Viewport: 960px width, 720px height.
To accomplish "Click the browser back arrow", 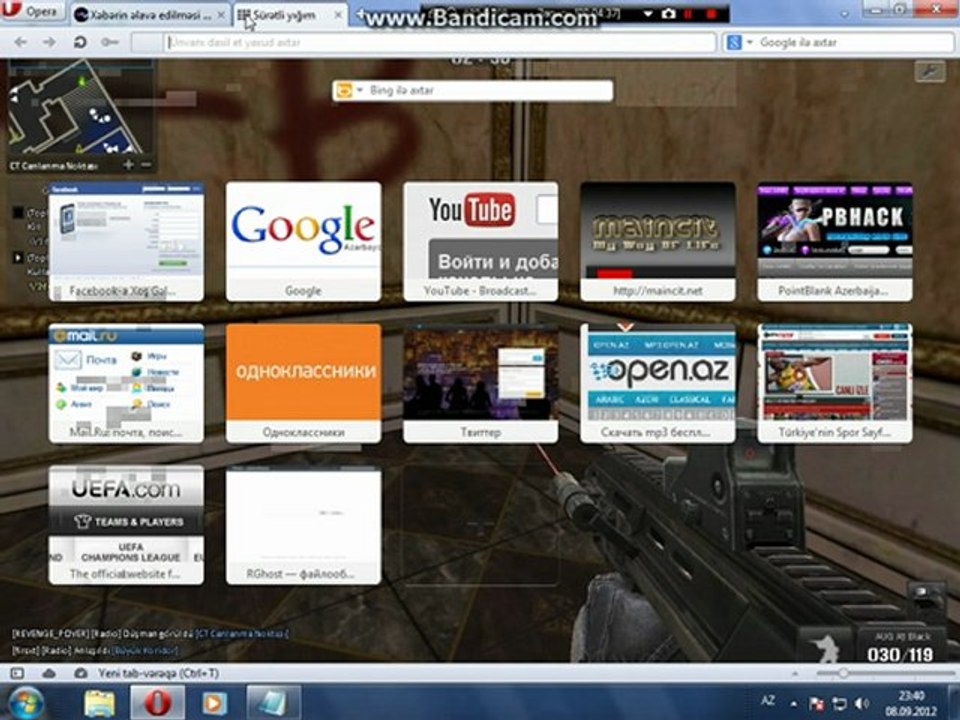I will point(20,42).
